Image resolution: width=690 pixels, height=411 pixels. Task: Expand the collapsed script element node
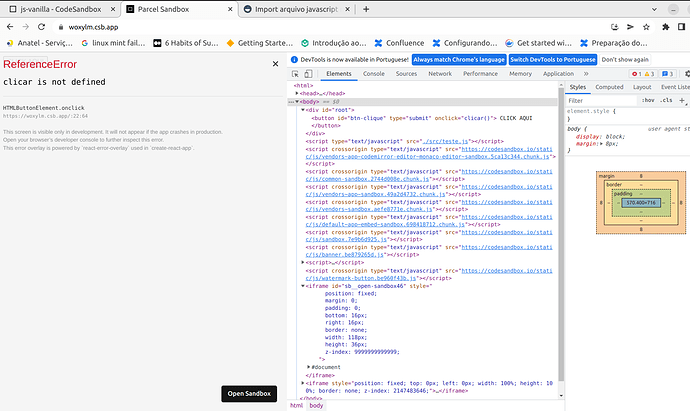pos(303,263)
